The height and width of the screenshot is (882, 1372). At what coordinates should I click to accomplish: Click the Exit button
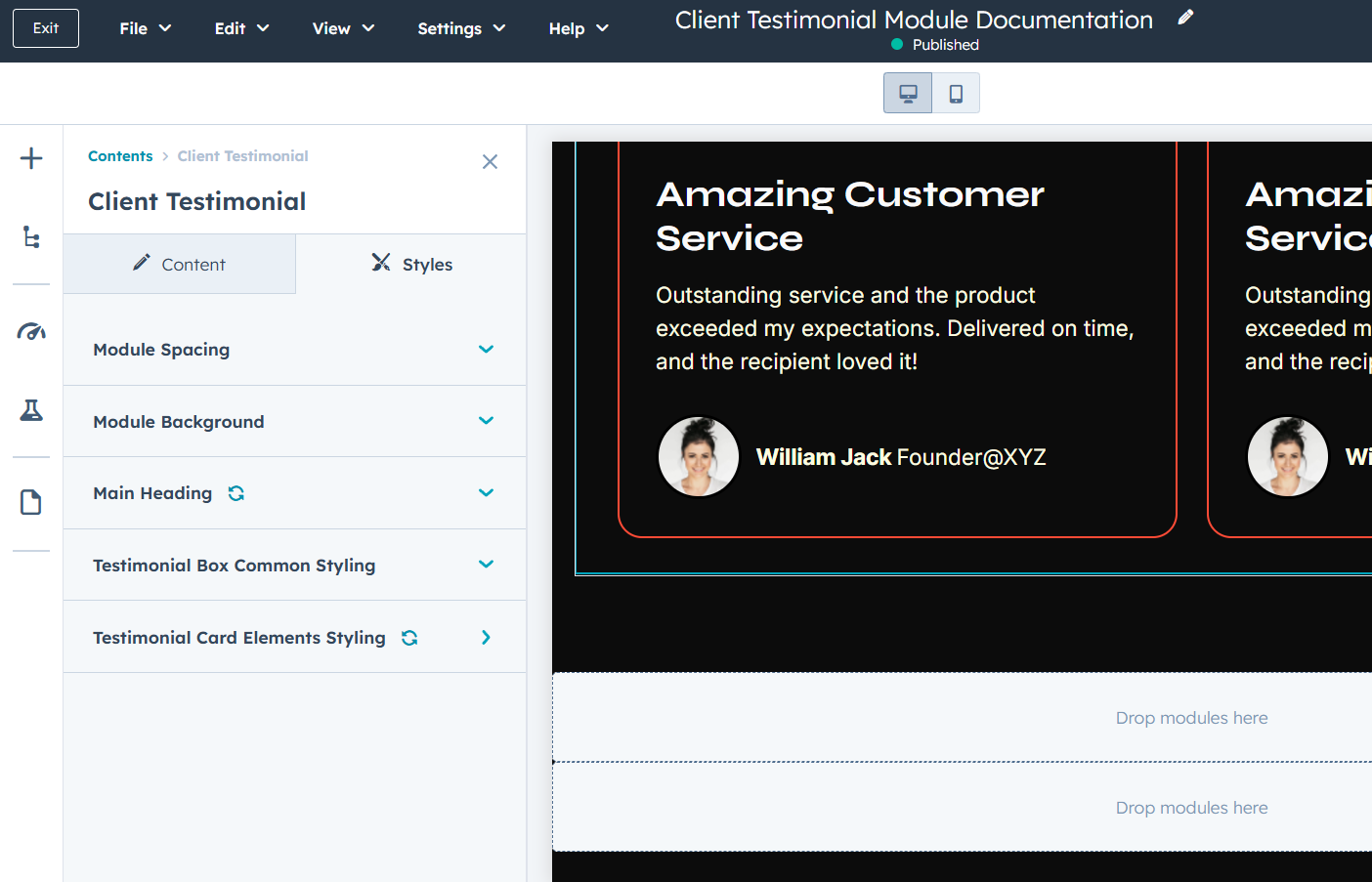tap(46, 28)
